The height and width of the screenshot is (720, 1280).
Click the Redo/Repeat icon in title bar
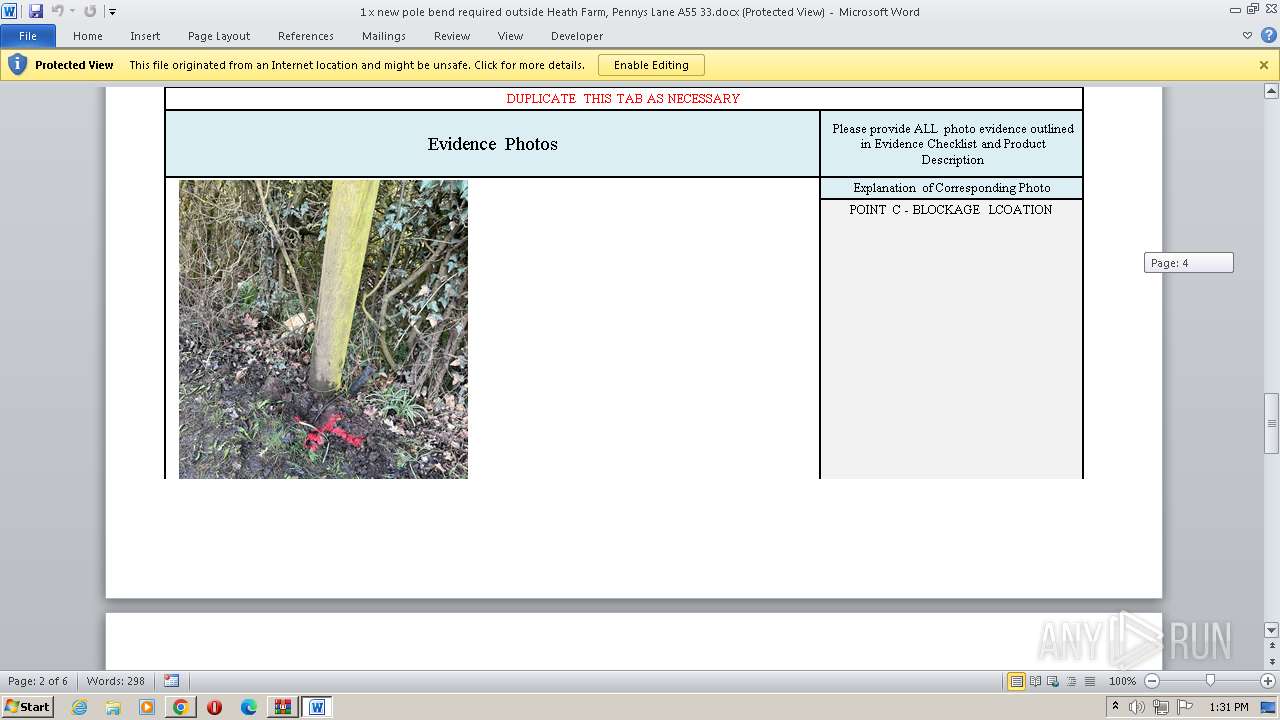91,11
